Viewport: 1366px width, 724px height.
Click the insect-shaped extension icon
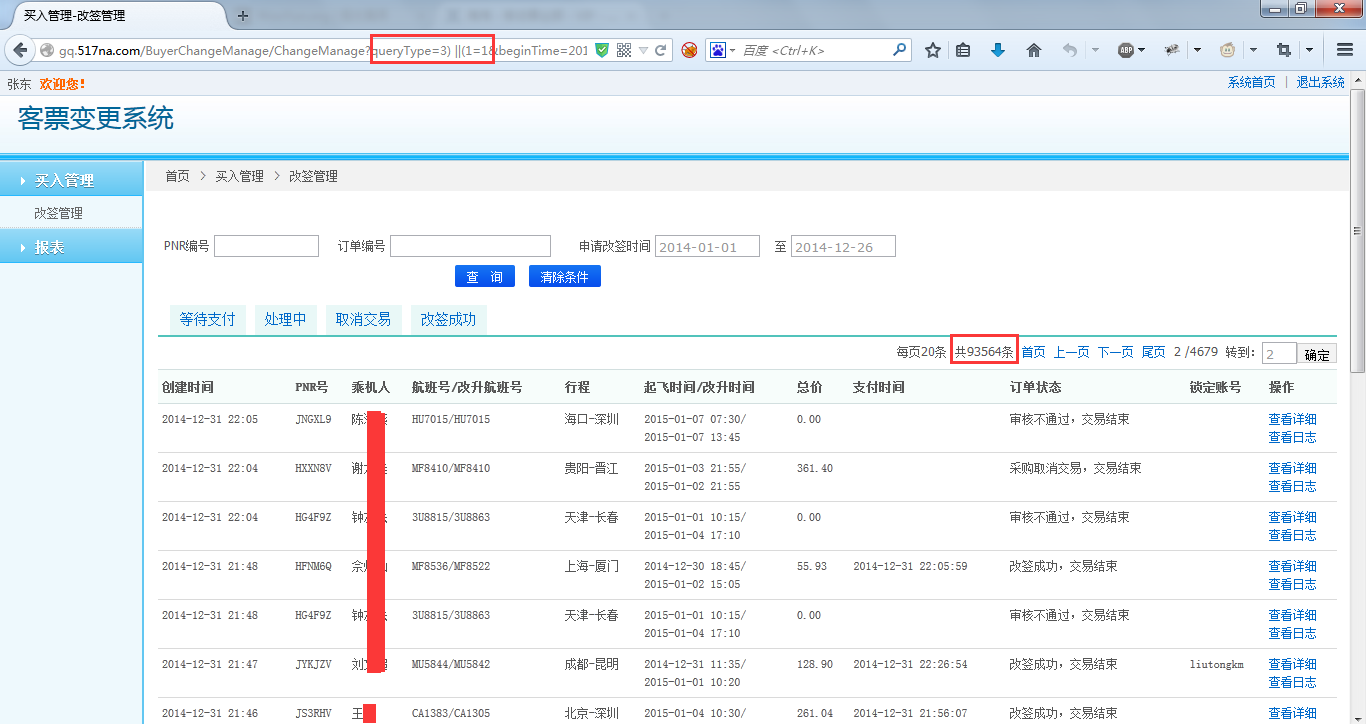pyautogui.click(x=1173, y=50)
